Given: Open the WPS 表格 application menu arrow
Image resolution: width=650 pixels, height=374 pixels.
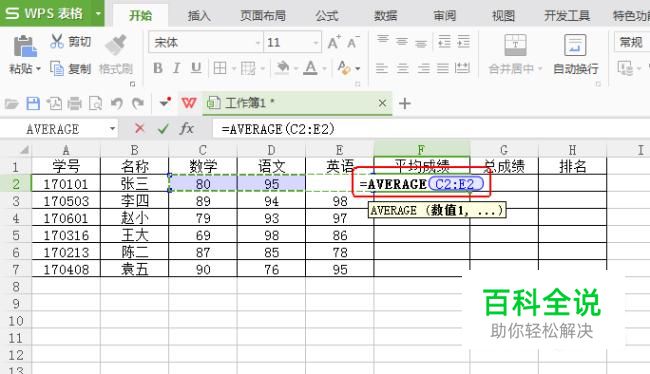Looking at the screenshot, I should 98,13.
